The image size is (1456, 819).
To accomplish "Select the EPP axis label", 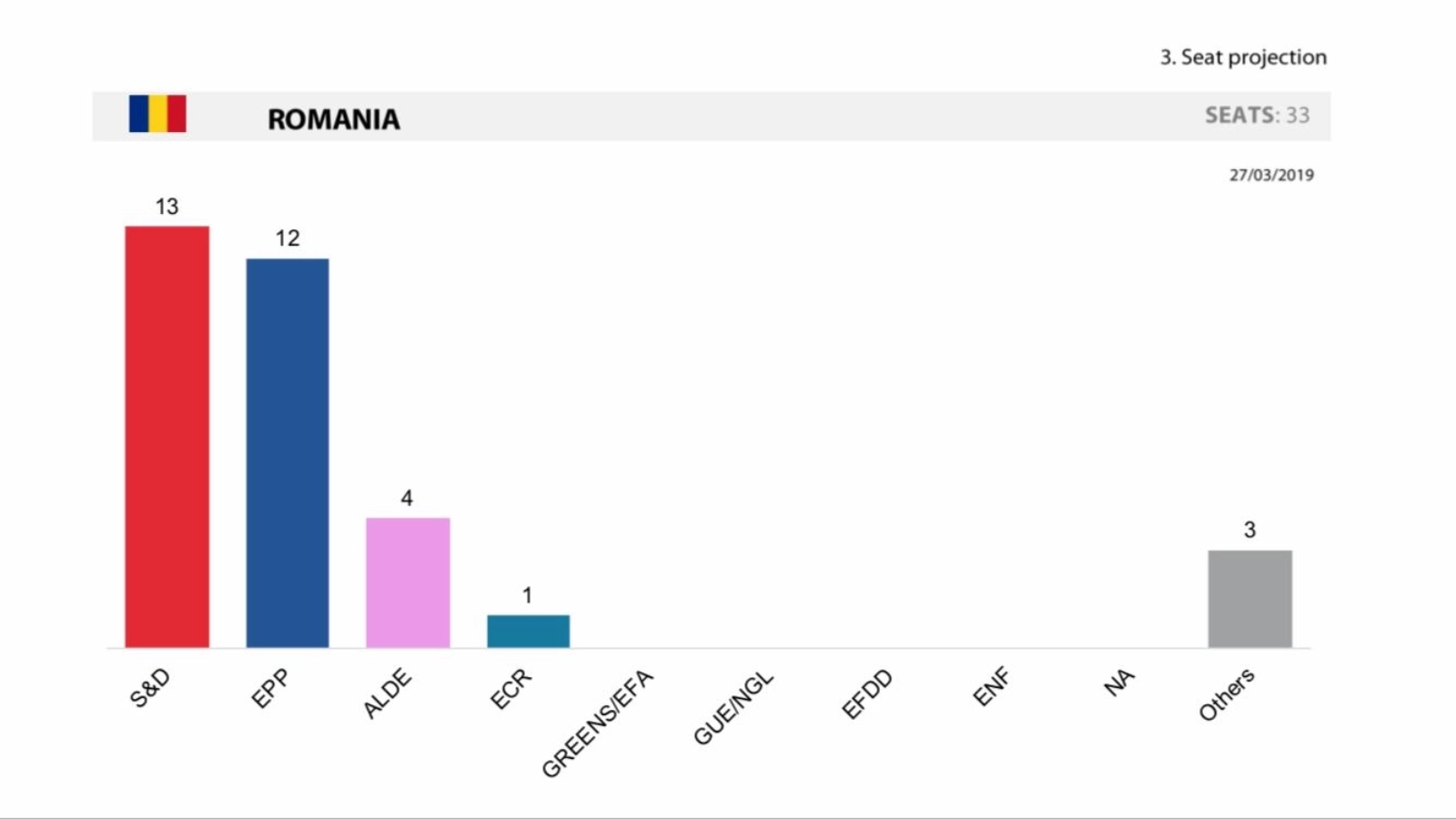I will [270, 688].
